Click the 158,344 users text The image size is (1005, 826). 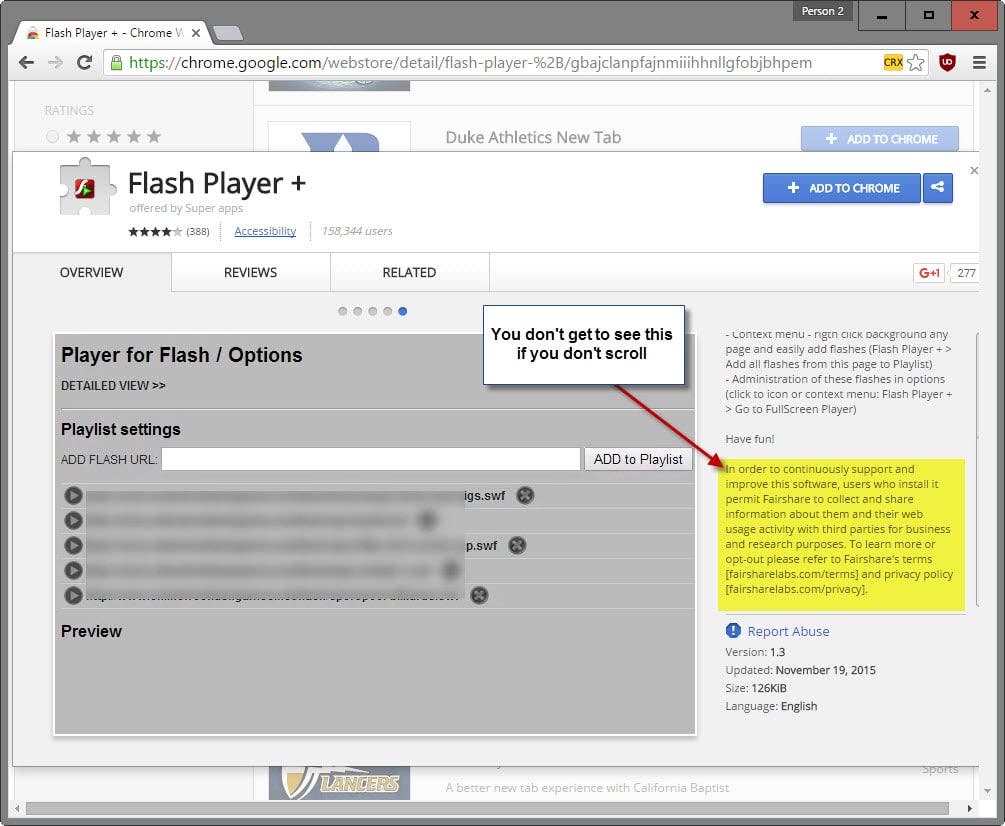pyautogui.click(x=357, y=231)
